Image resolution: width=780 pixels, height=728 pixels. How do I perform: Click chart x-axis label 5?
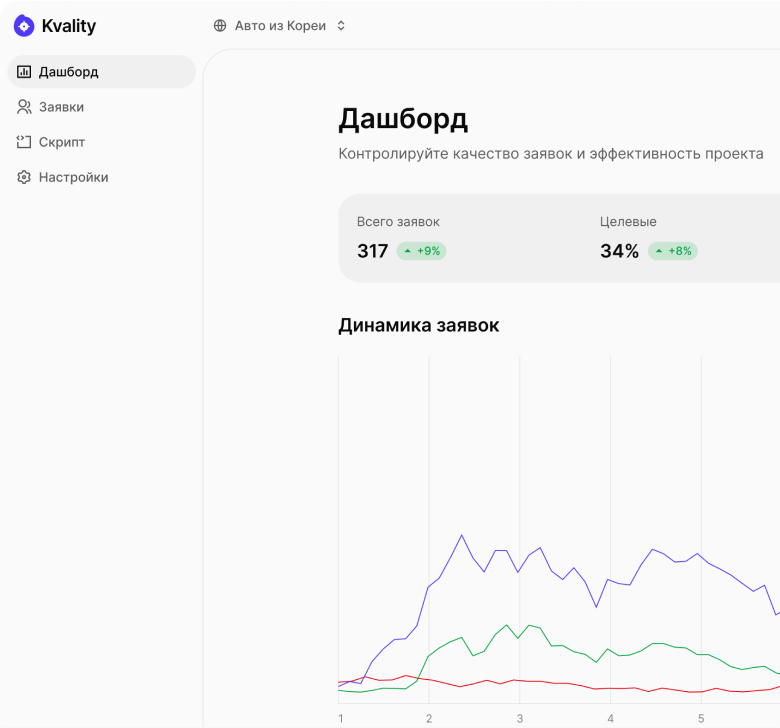click(701, 719)
